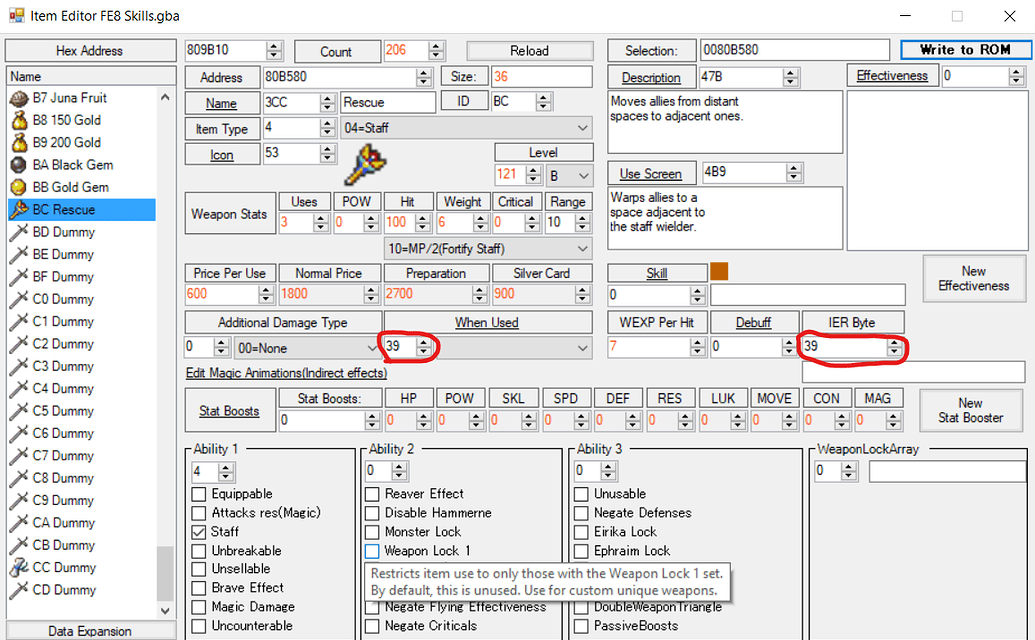Click the Icon number stepper
This screenshot has width=1035, height=640.
click(327, 154)
